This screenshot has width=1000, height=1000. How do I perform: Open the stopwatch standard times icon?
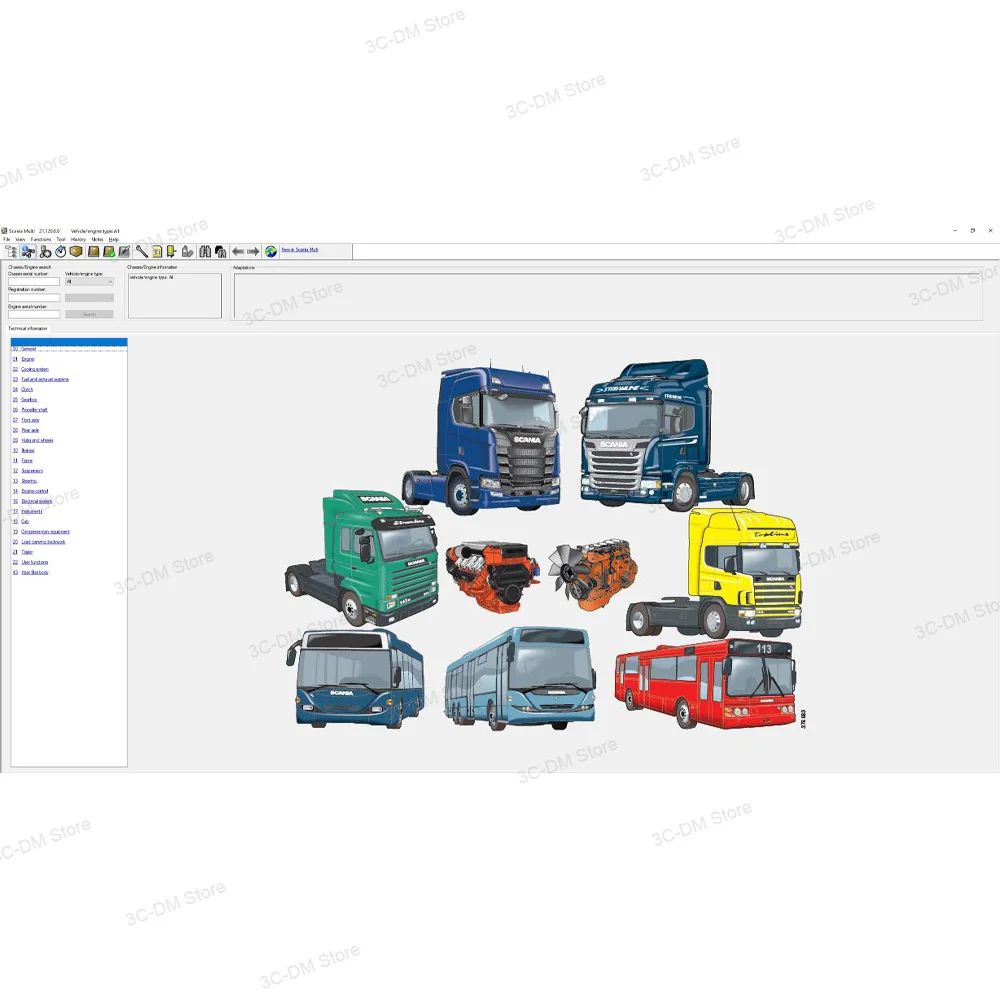tap(61, 252)
